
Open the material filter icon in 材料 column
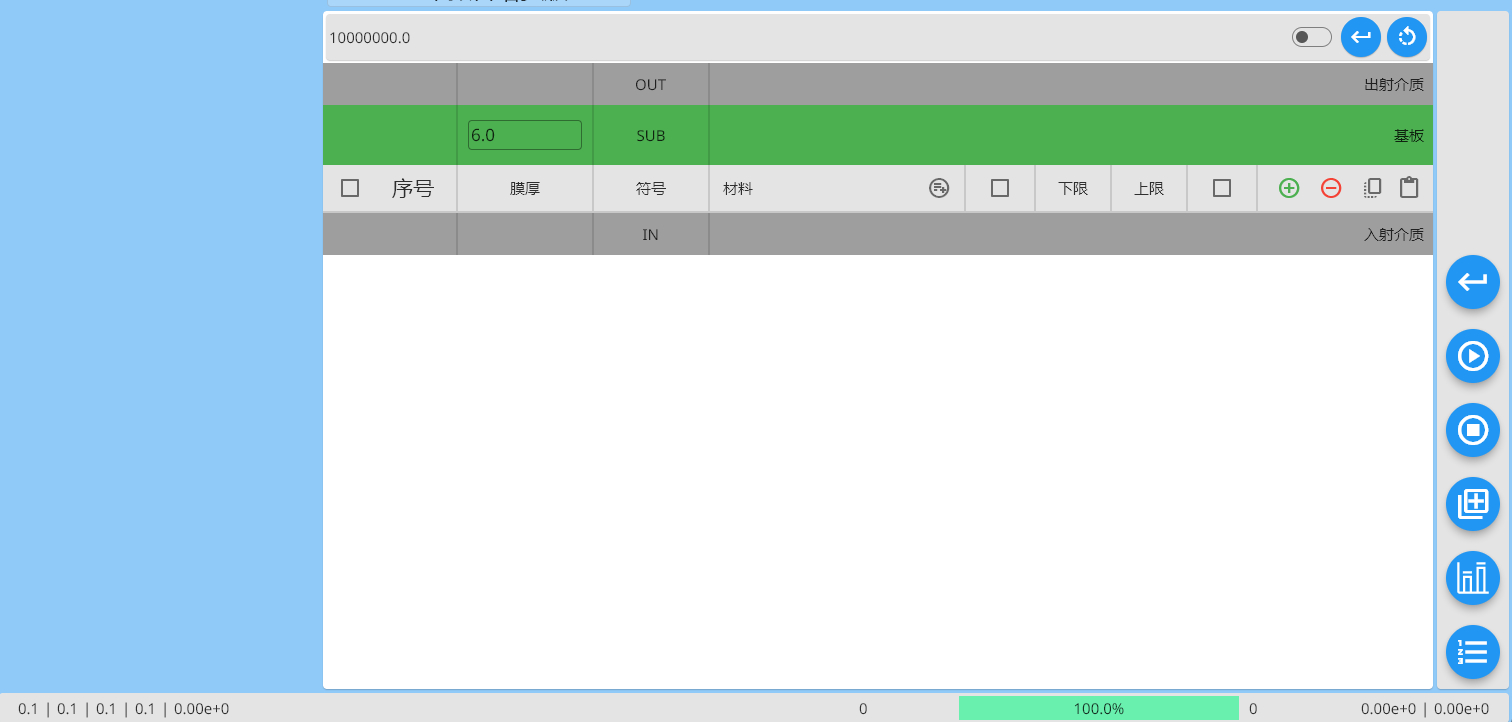click(938, 187)
